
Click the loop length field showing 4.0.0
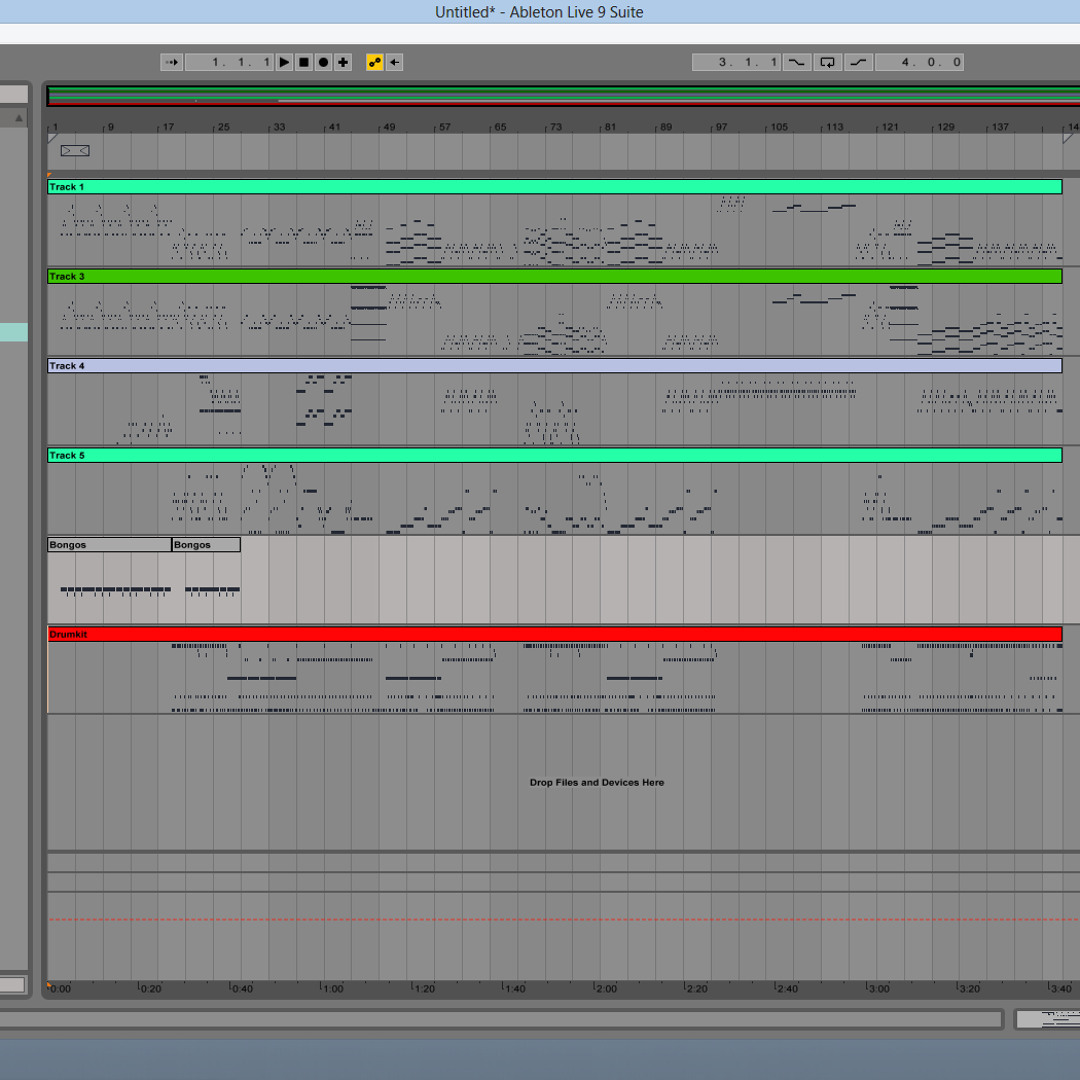pos(918,62)
